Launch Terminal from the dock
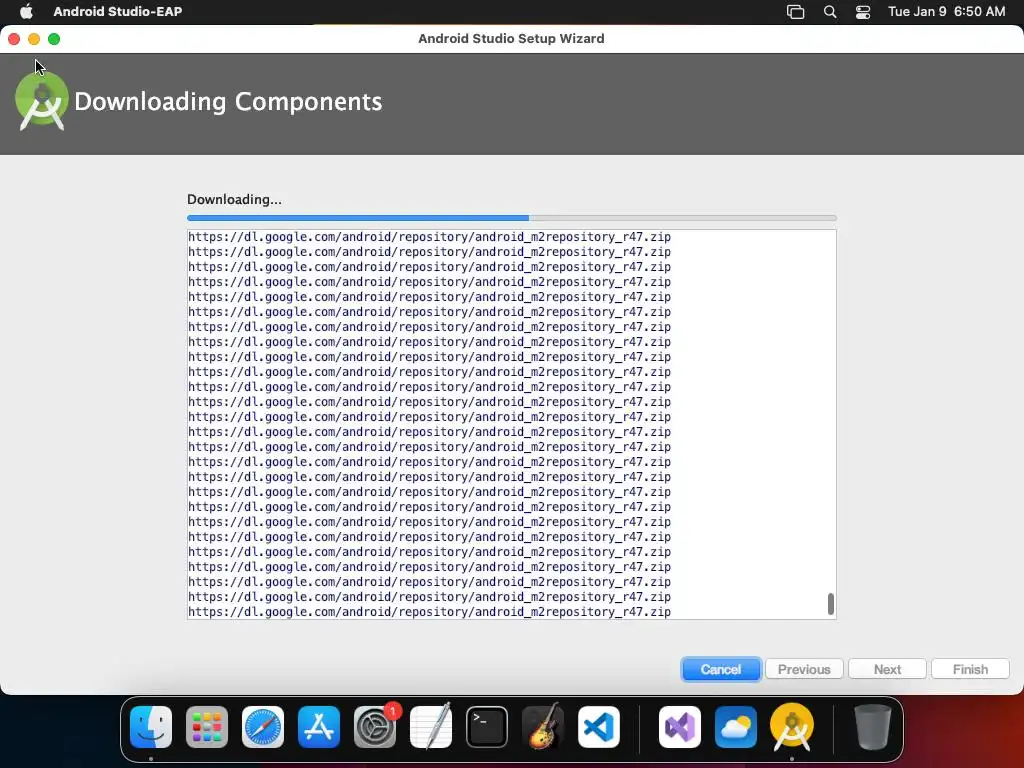 [x=487, y=727]
